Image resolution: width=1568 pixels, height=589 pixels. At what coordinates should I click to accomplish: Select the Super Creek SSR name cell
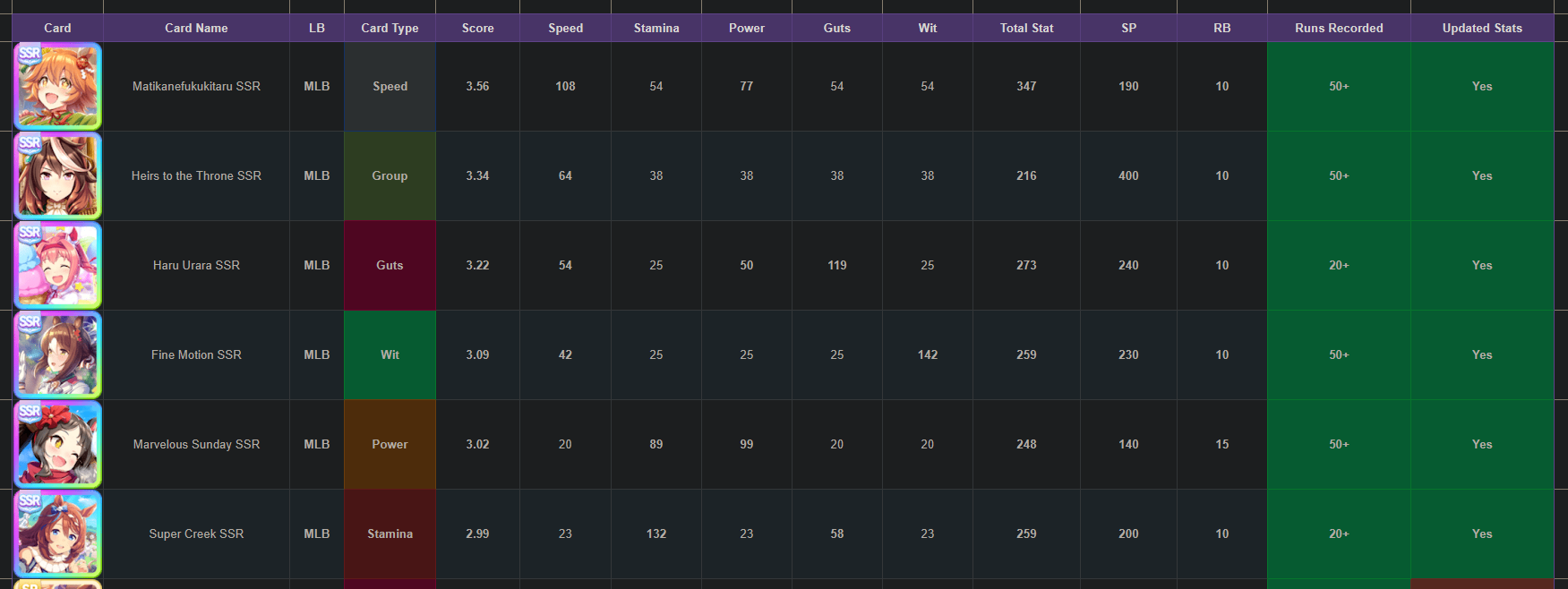[x=196, y=534]
